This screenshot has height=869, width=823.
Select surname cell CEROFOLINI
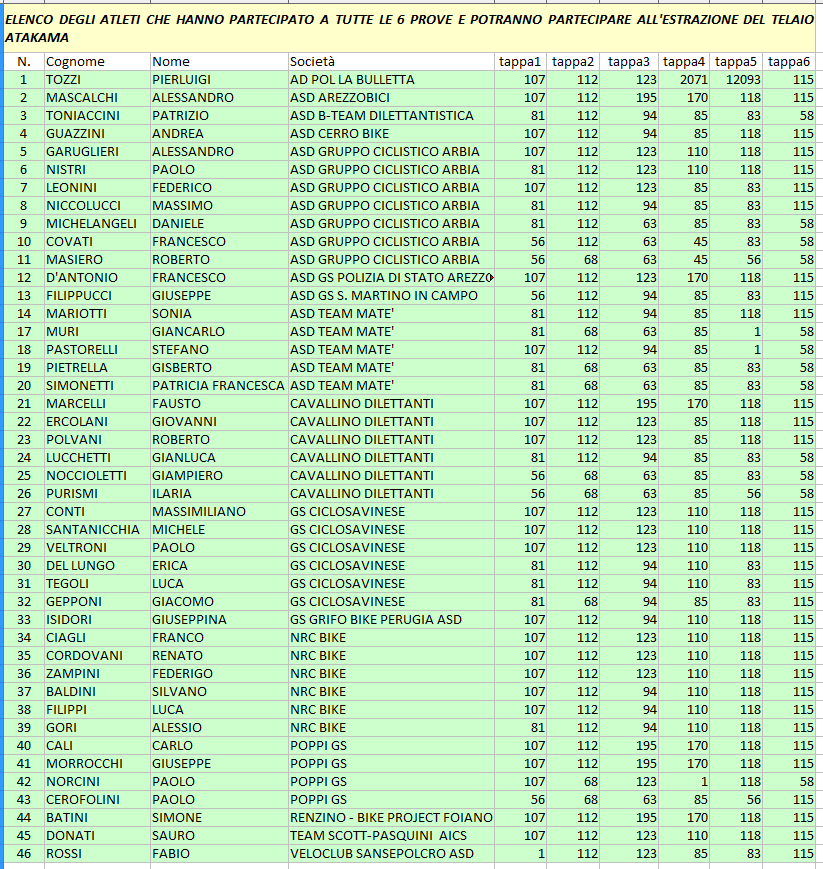97,800
